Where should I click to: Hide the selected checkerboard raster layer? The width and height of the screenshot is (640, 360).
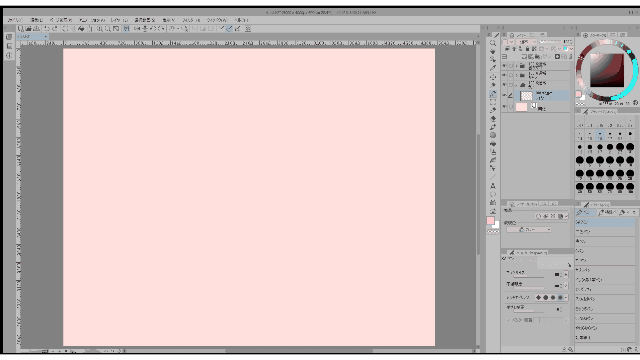(x=504, y=96)
